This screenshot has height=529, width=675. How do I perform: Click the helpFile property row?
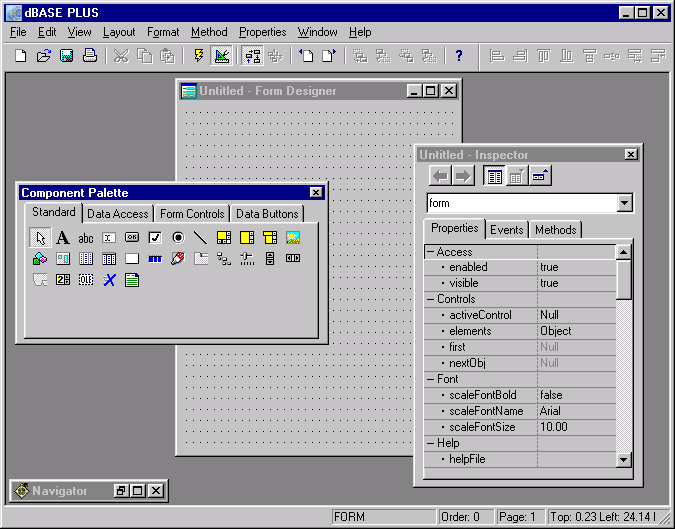pyautogui.click(x=520, y=459)
